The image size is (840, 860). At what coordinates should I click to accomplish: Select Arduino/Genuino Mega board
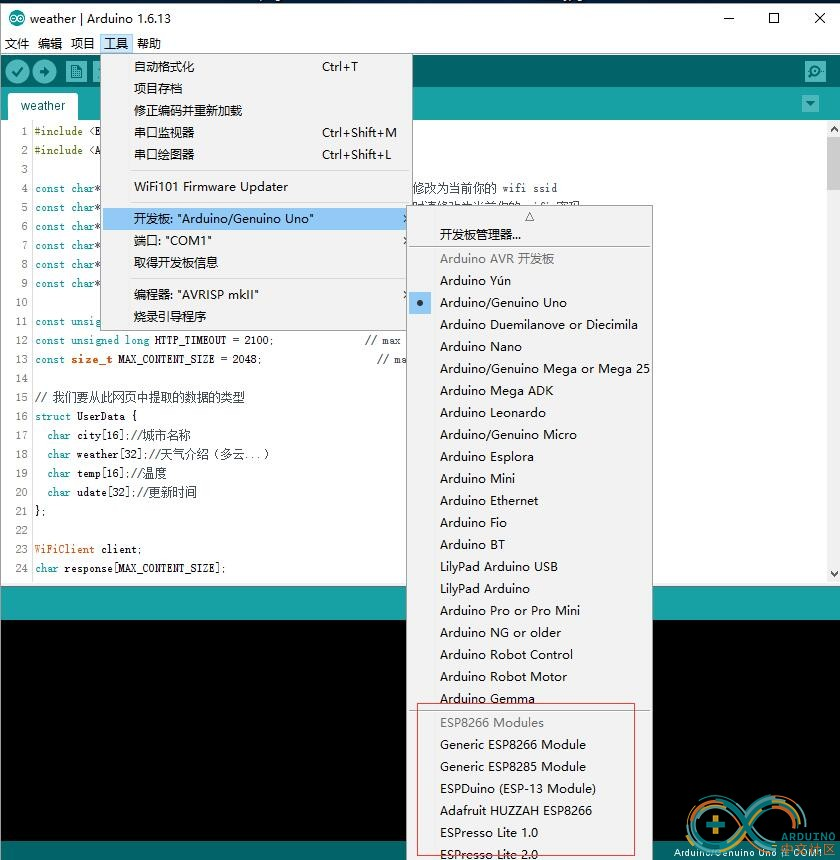tap(530, 369)
